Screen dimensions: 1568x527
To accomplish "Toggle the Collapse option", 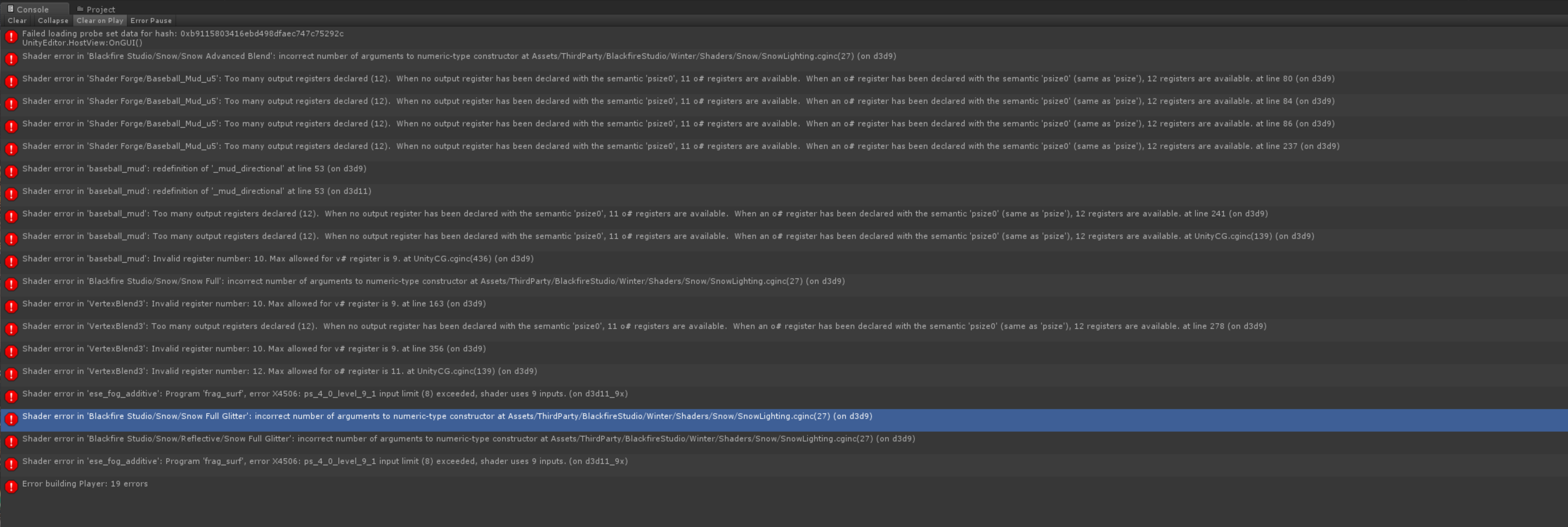I will pyautogui.click(x=53, y=21).
